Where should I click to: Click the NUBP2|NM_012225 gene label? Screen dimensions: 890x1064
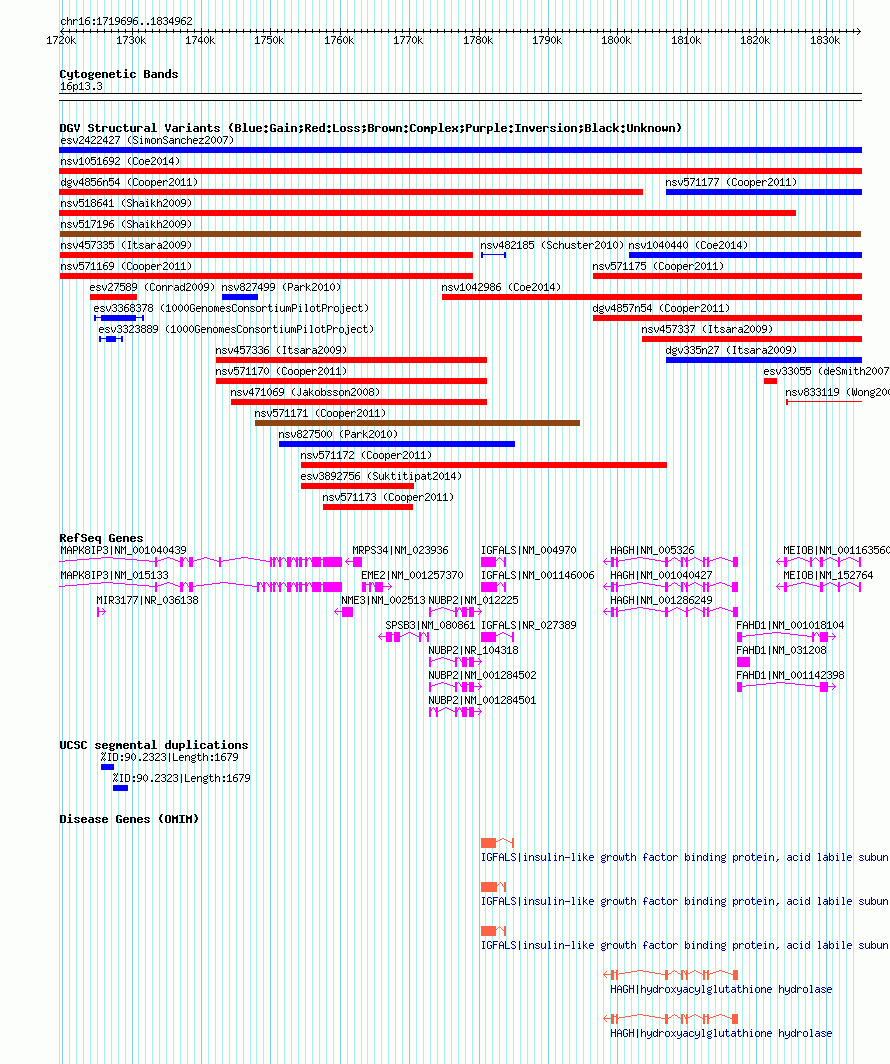473,601
